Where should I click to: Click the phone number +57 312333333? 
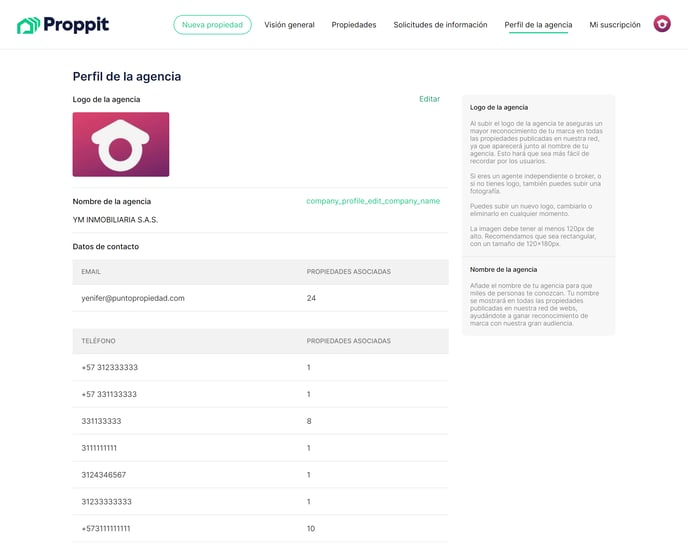tap(110, 367)
